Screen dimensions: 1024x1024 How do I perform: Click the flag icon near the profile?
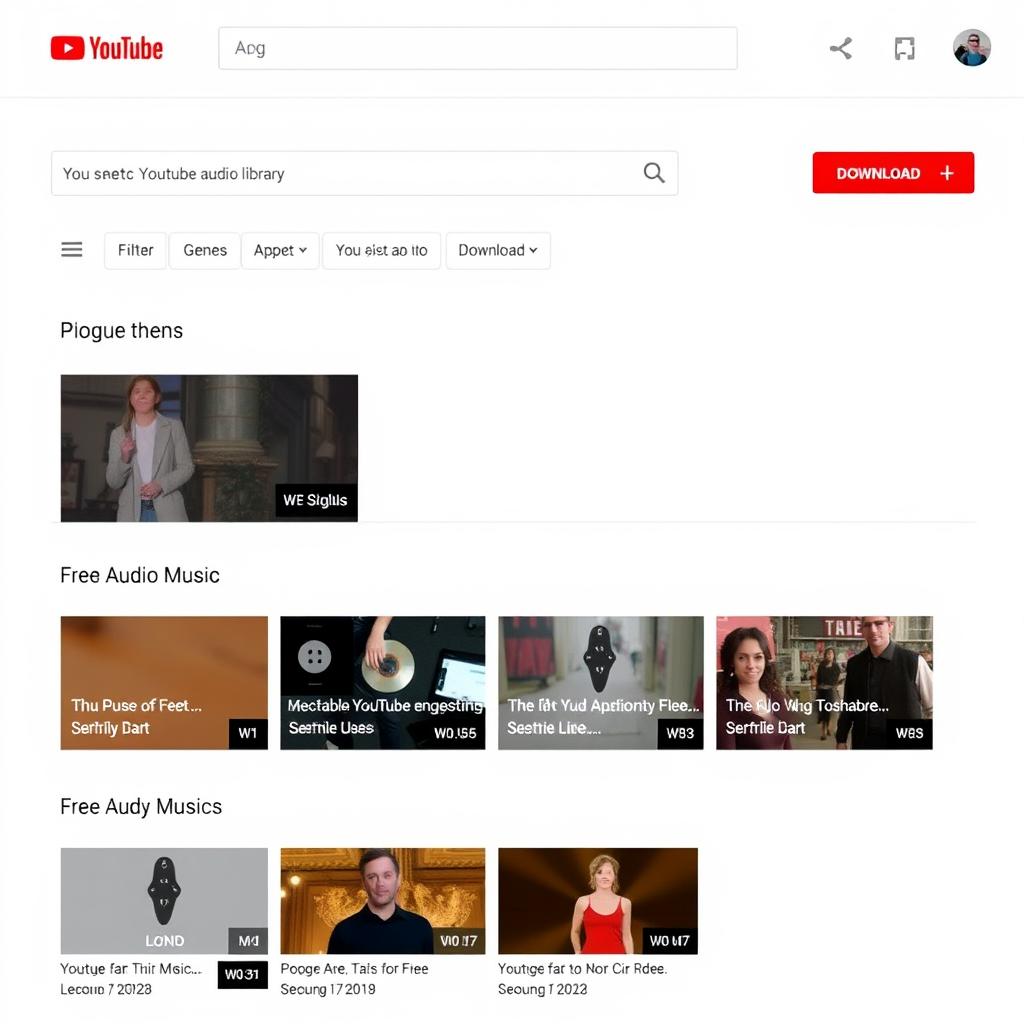coord(904,47)
